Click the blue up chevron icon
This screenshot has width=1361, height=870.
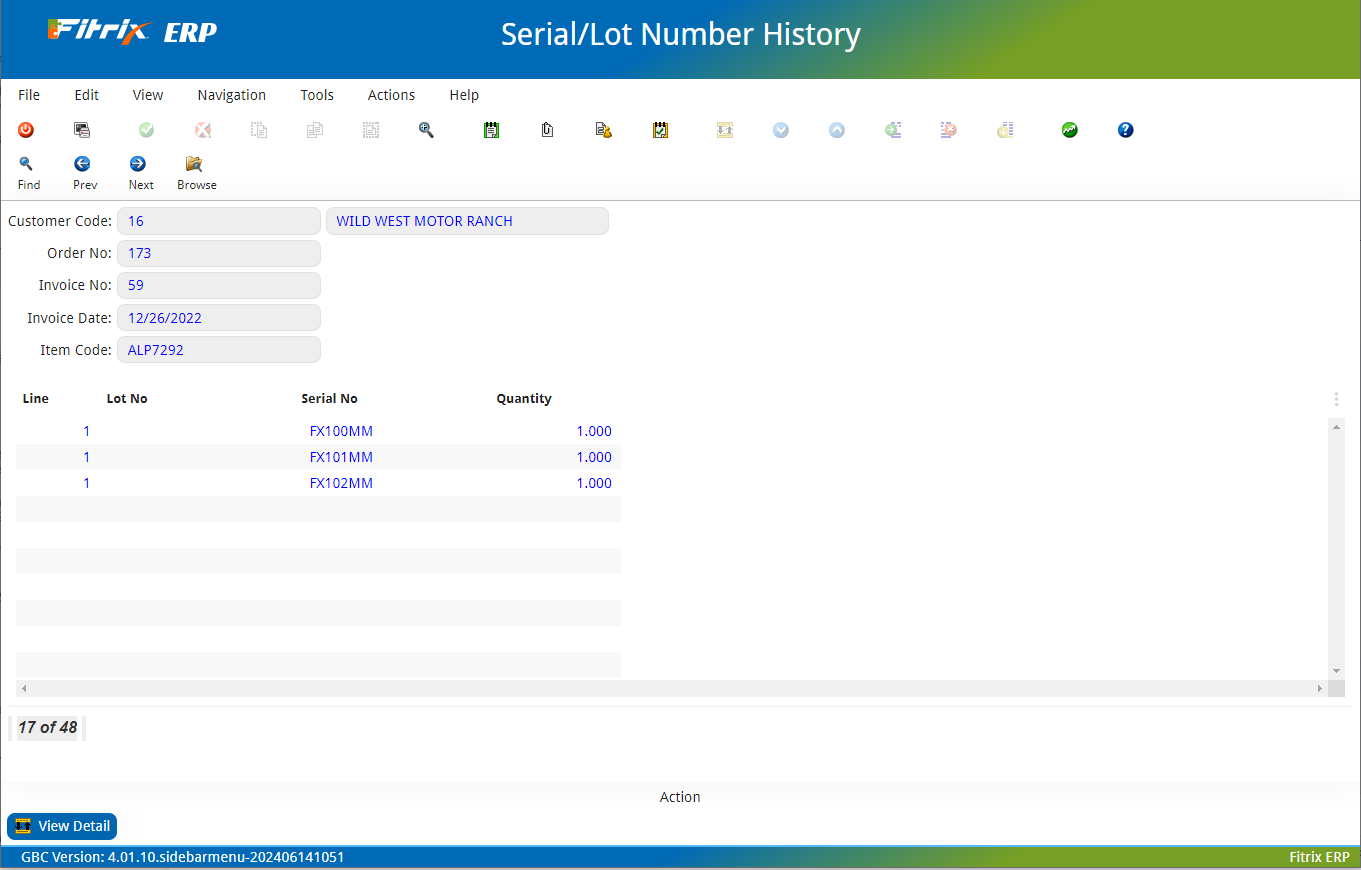pyautogui.click(x=837, y=130)
